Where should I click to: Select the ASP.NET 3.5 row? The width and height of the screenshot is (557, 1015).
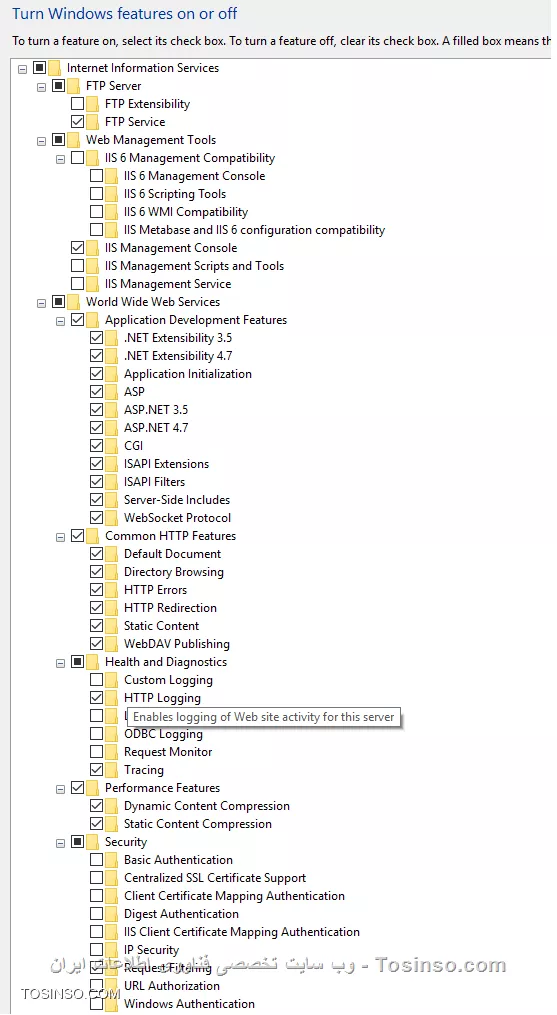pyautogui.click(x=156, y=410)
